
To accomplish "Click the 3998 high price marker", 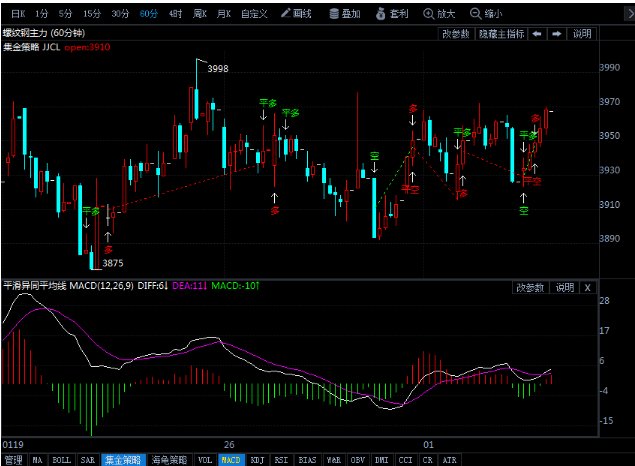I will [x=217, y=68].
